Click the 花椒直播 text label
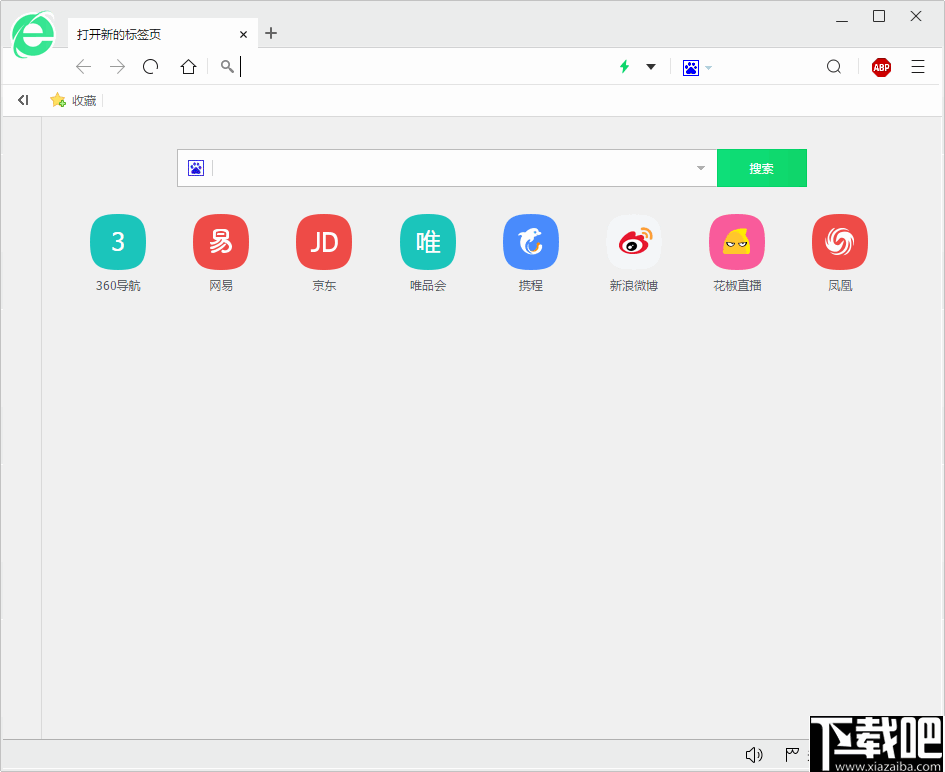Viewport: 945px width, 772px height. click(x=737, y=286)
